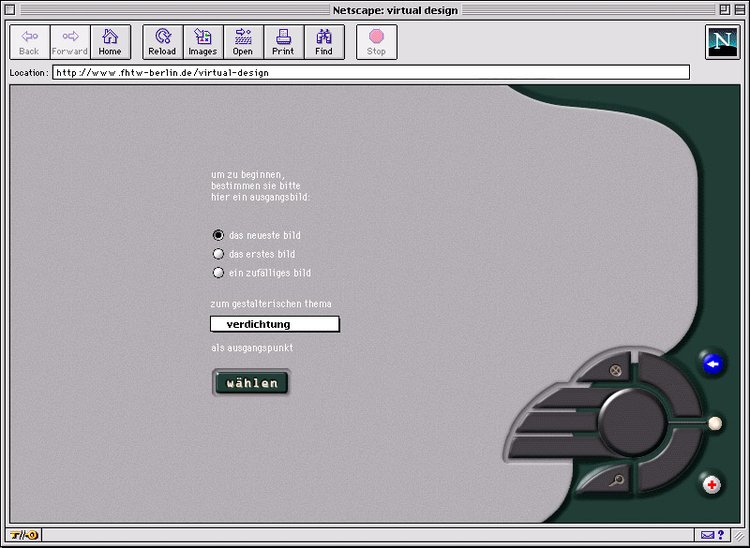Screen dimensions: 750x548
Task: Click the zoom box in the title bar
Action: (725, 10)
